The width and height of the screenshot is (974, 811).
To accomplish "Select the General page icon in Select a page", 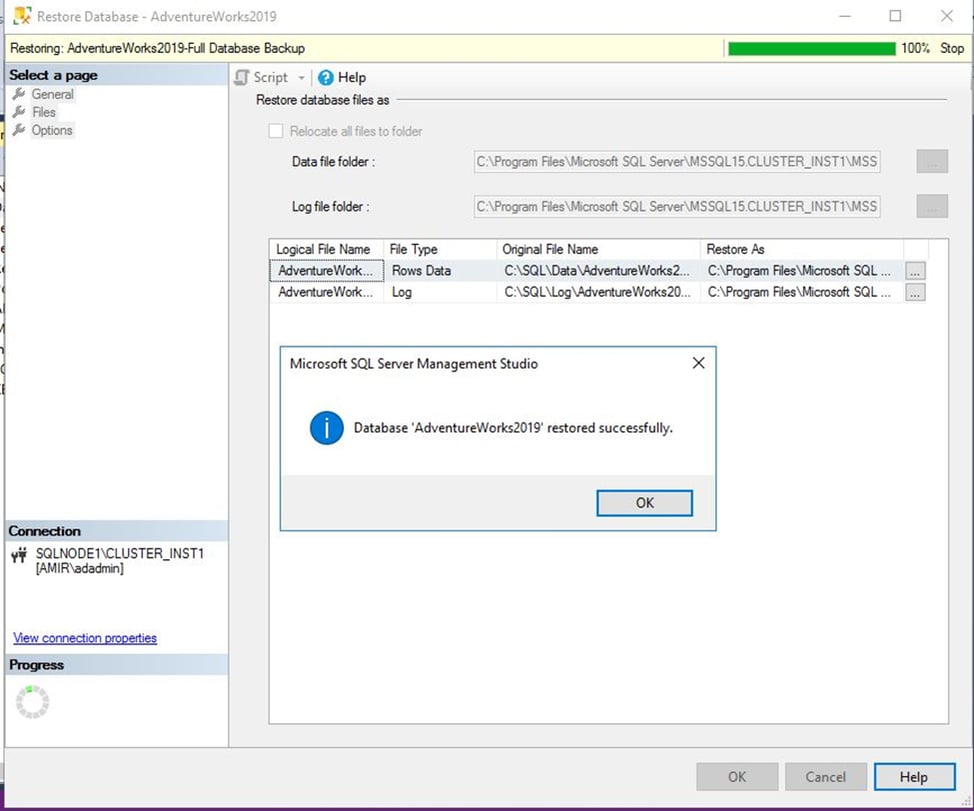I will click(21, 93).
